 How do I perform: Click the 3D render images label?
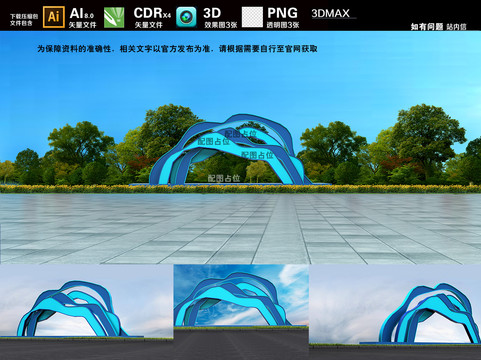pos(220,18)
